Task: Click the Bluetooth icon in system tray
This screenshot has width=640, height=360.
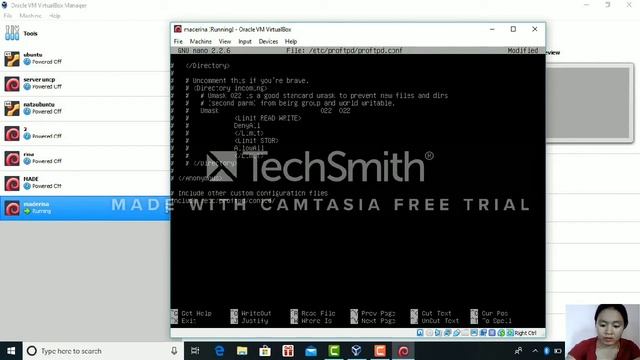Action: (x=547, y=351)
